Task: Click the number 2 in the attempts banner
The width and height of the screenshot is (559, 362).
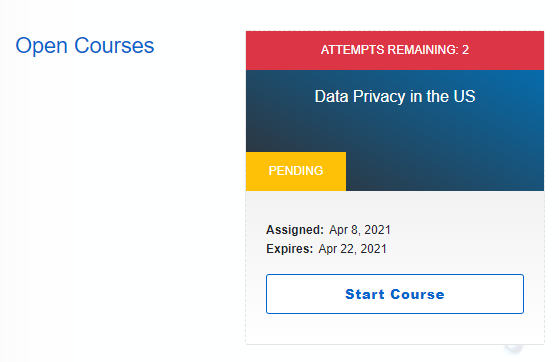Action: tap(465, 50)
